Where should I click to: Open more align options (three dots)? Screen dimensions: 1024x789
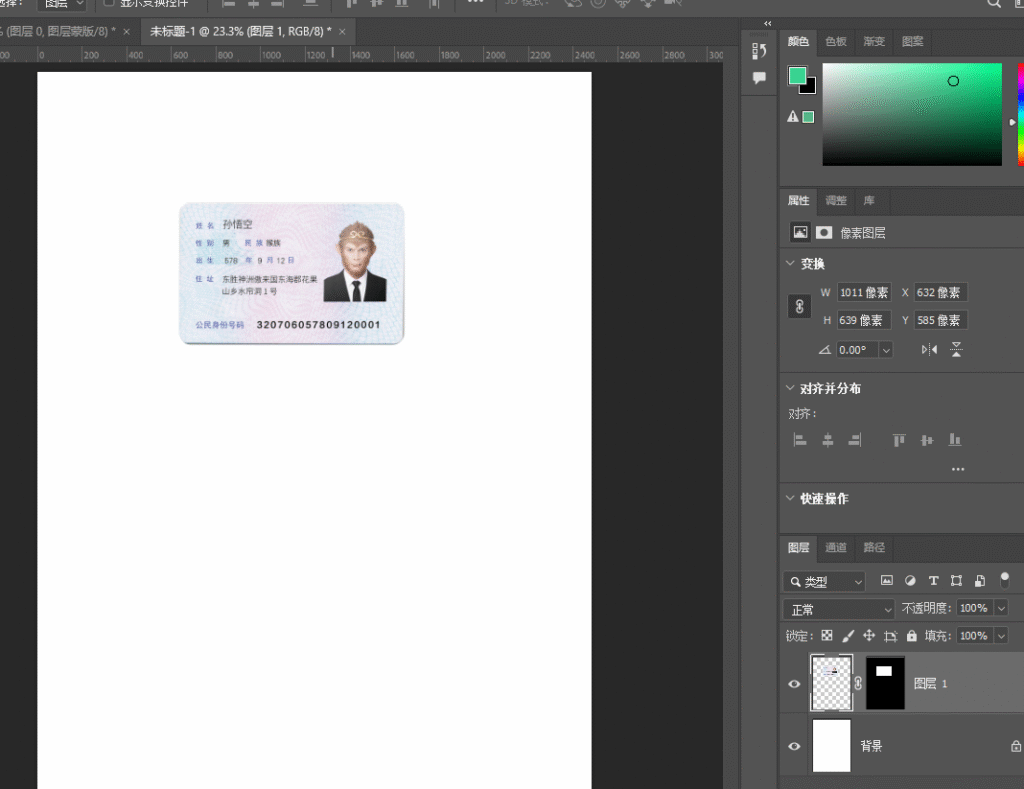click(x=958, y=469)
